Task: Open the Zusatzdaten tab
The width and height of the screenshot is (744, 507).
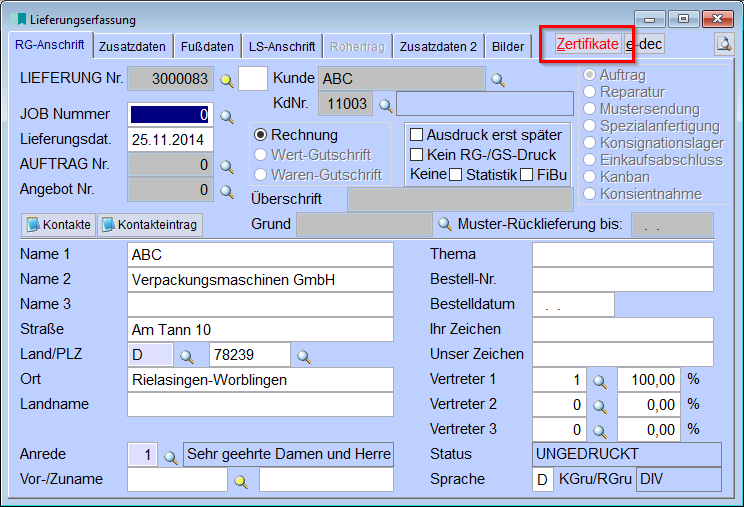Action: click(x=132, y=46)
